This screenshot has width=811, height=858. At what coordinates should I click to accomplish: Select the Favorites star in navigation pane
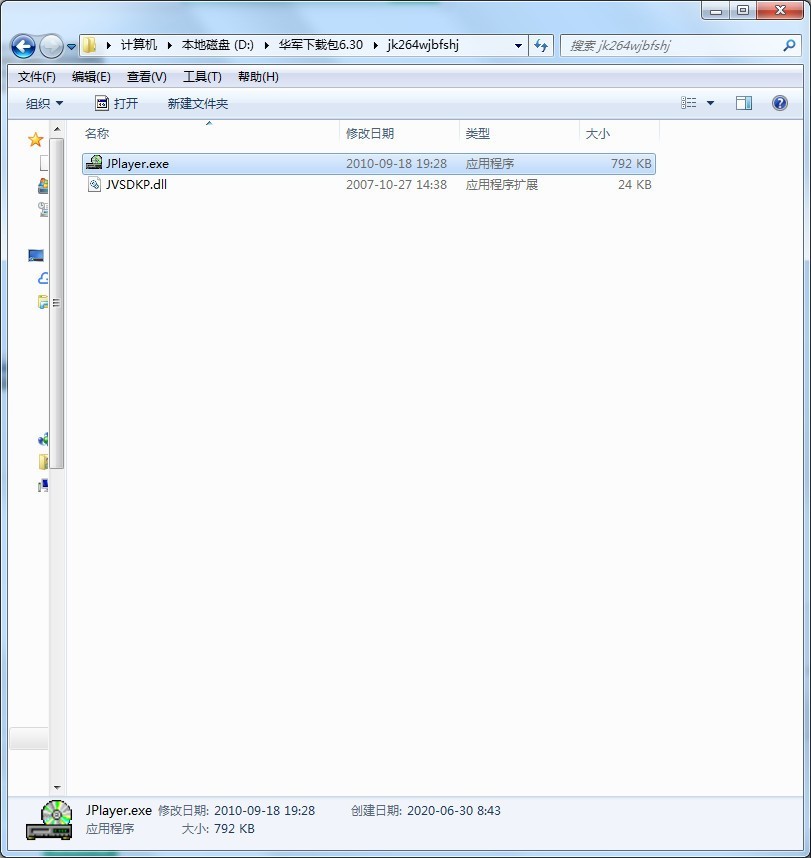click(x=36, y=140)
